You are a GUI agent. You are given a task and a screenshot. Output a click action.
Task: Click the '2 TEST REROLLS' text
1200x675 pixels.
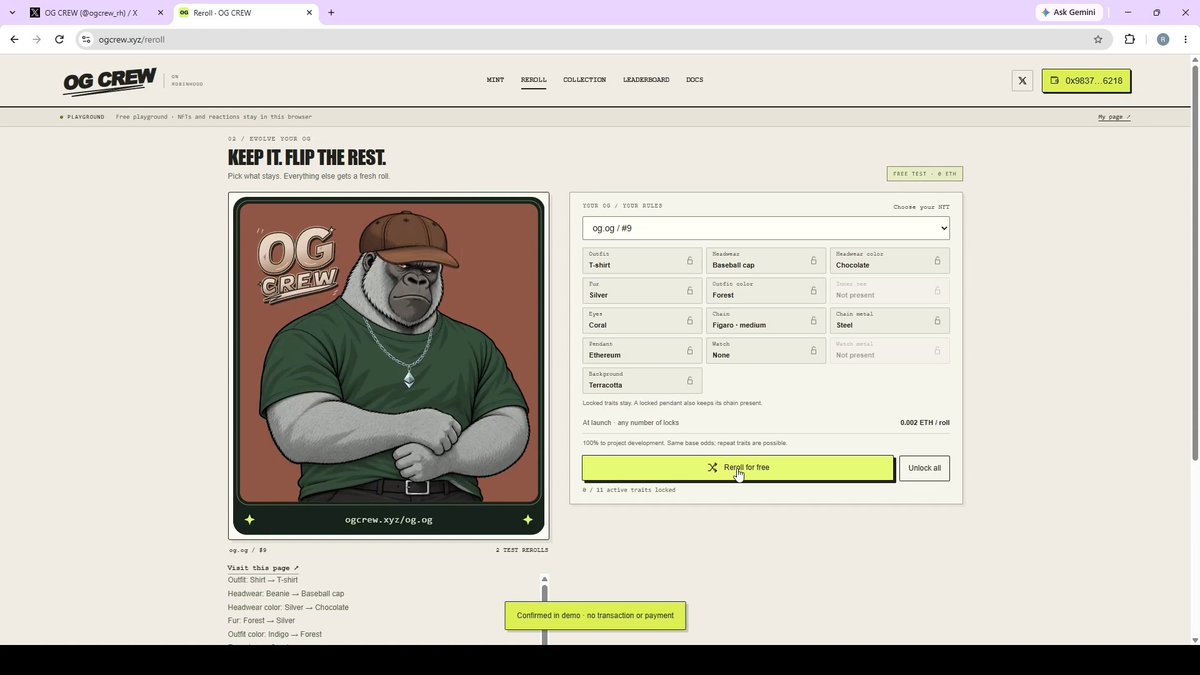click(522, 550)
